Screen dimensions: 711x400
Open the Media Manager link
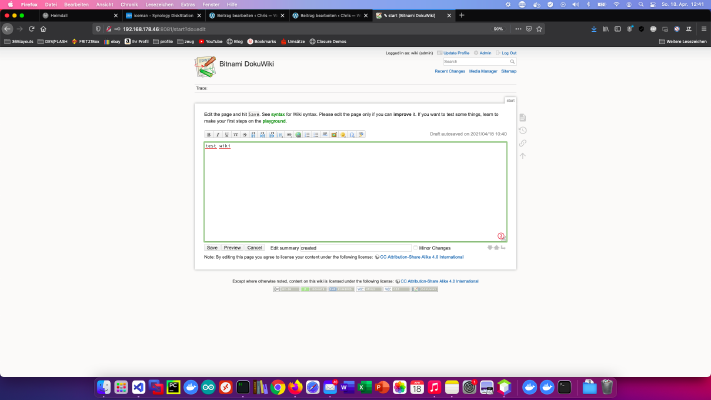[483, 71]
